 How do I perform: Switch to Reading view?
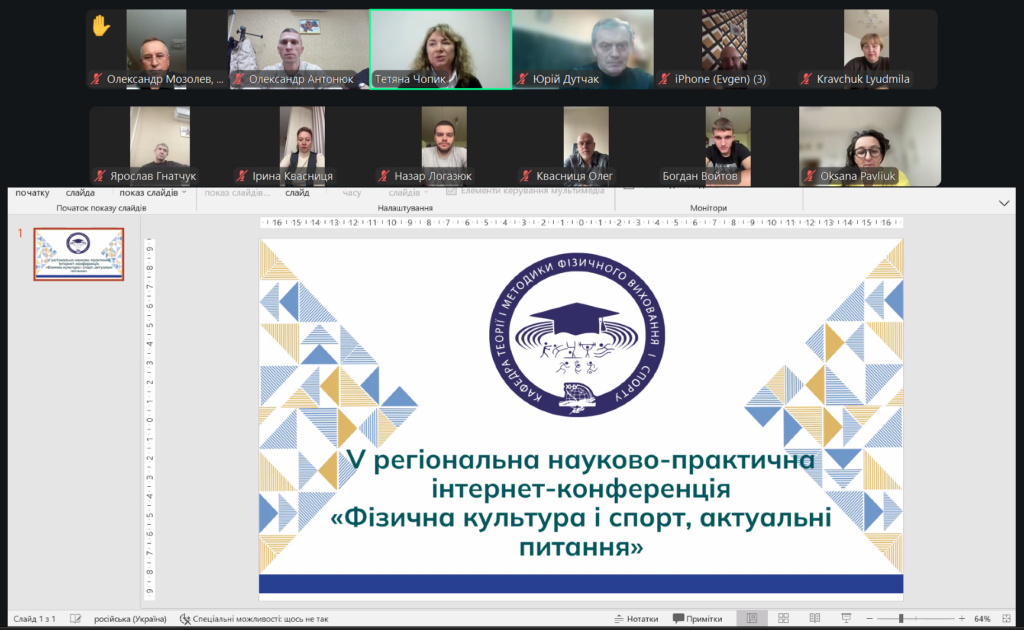click(814, 619)
